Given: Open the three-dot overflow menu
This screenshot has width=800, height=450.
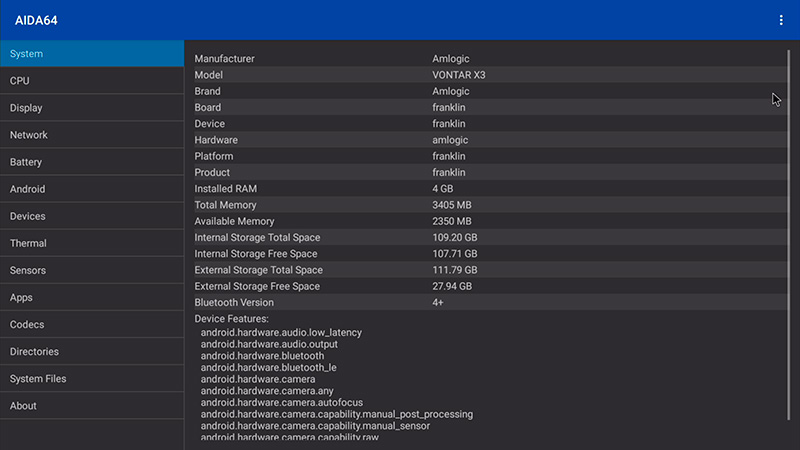Looking at the screenshot, I should point(781,20).
